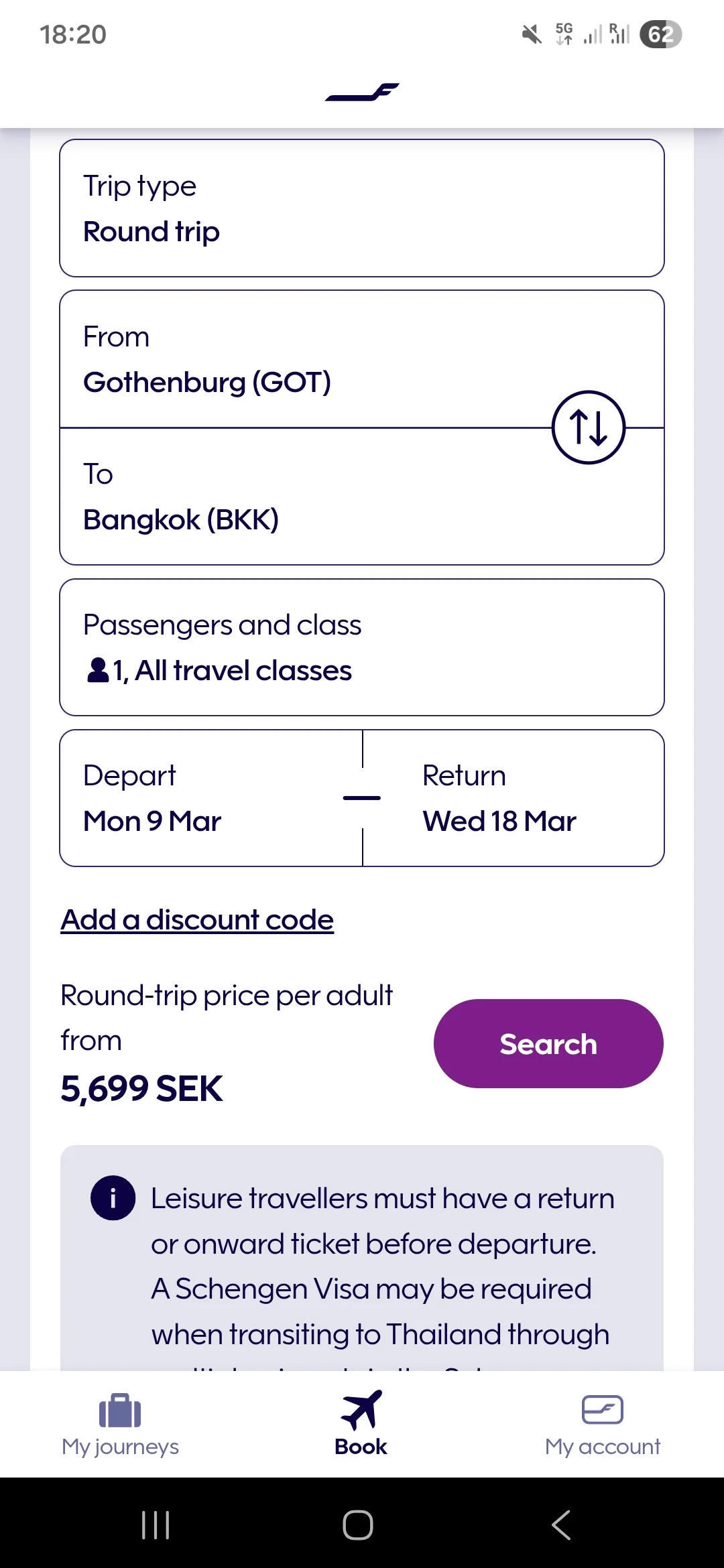
Task: Open Add a discount code
Action: click(x=196, y=919)
